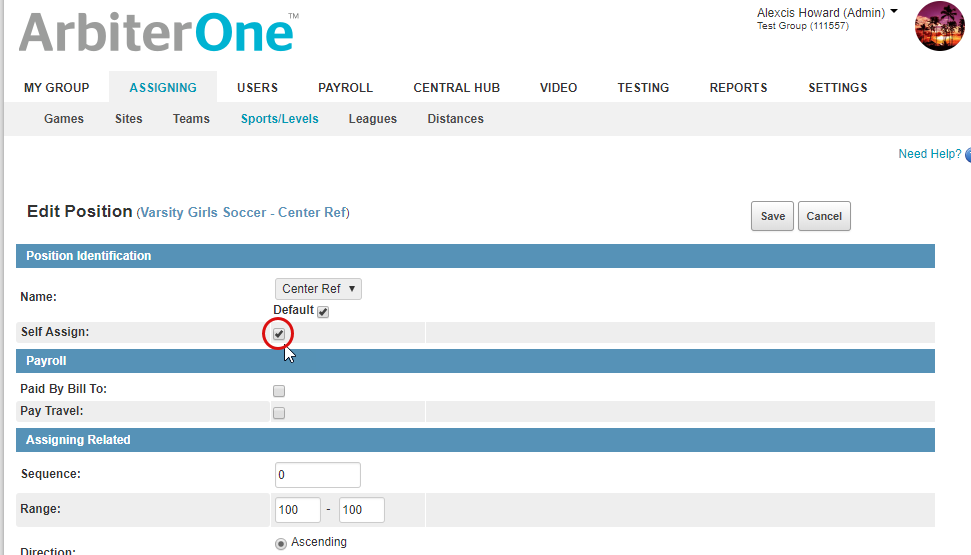
Task: Open the Leagues subtab
Action: [x=372, y=119]
